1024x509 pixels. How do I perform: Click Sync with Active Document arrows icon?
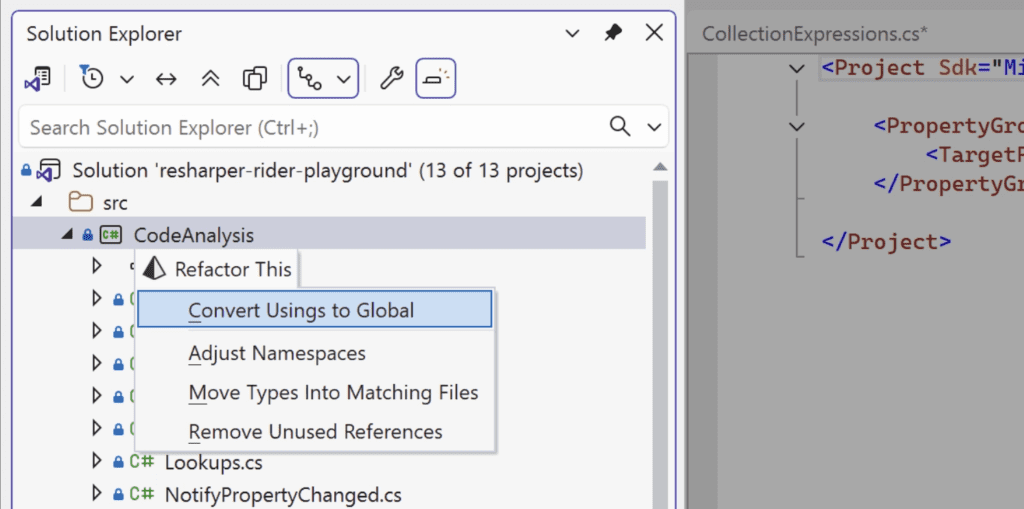[x=166, y=79]
